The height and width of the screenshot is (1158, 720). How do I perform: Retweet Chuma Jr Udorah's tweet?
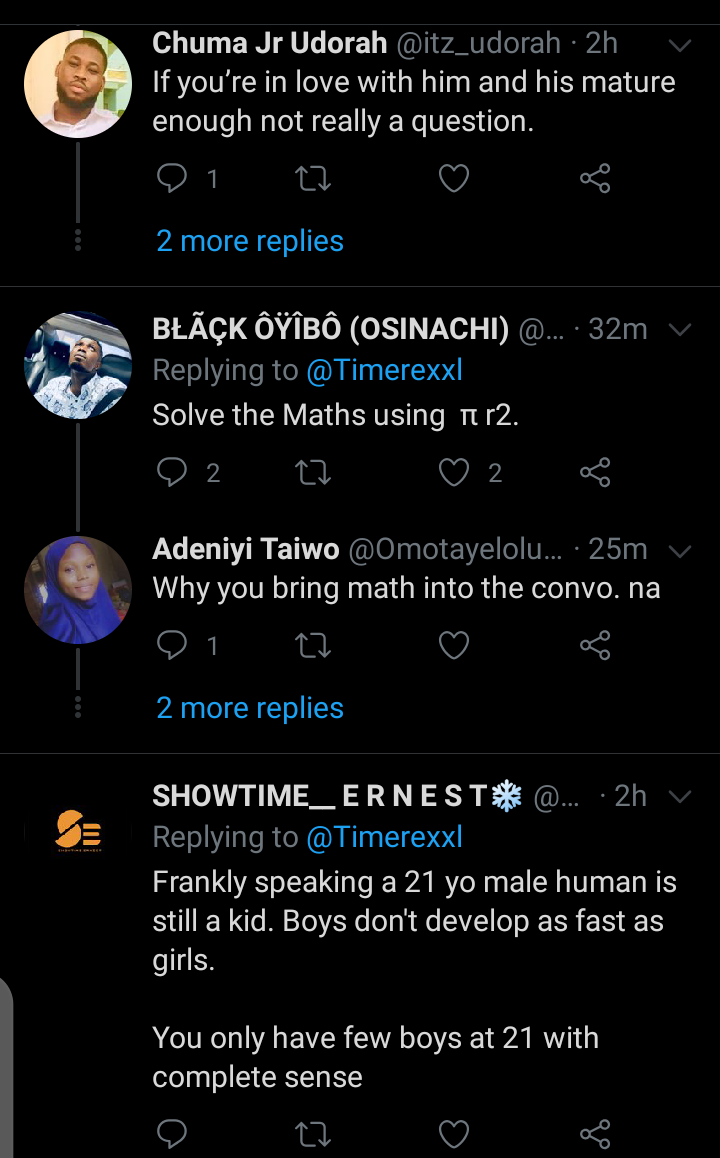pos(312,179)
